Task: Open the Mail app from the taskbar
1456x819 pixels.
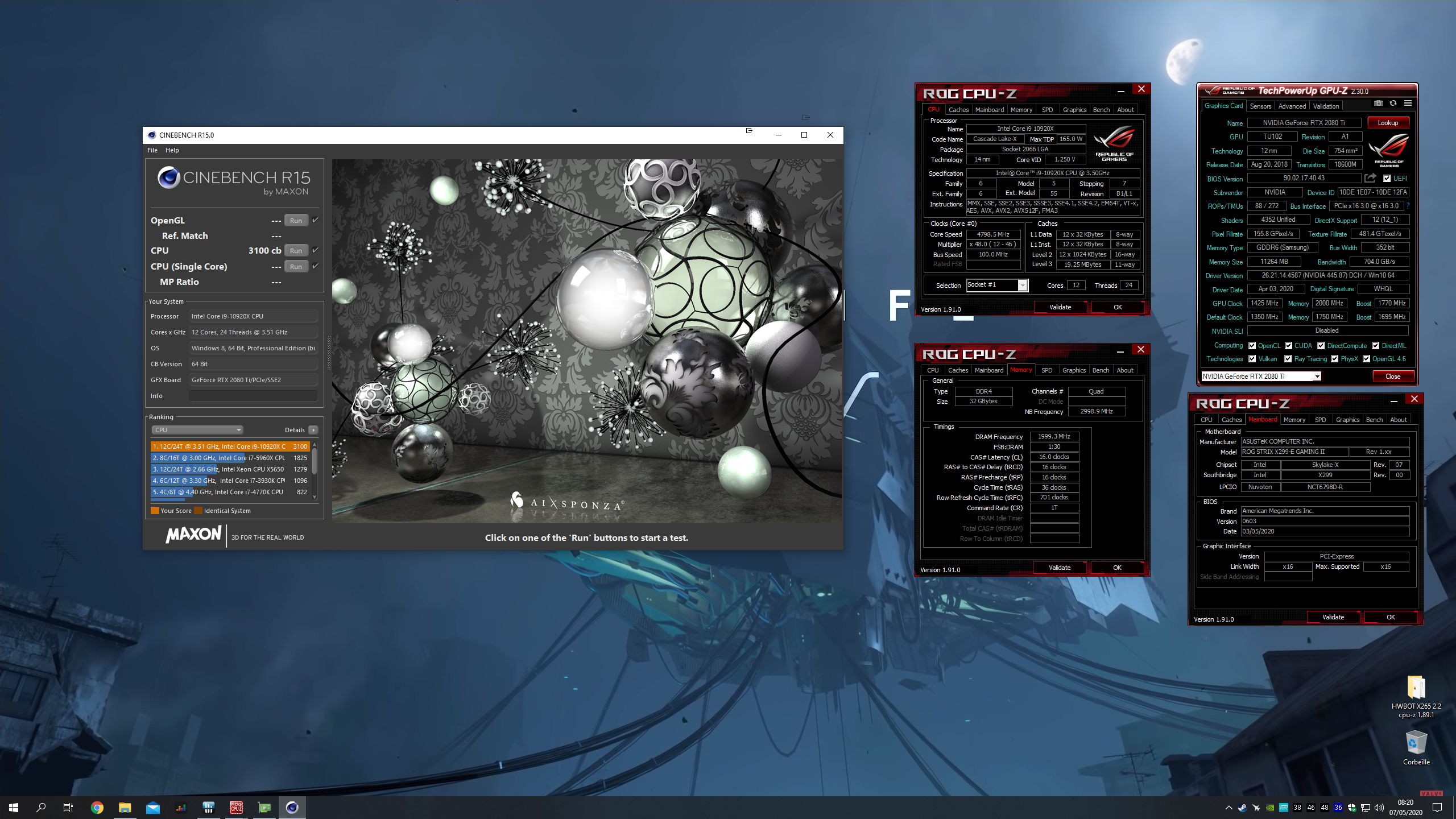Action: click(x=153, y=808)
